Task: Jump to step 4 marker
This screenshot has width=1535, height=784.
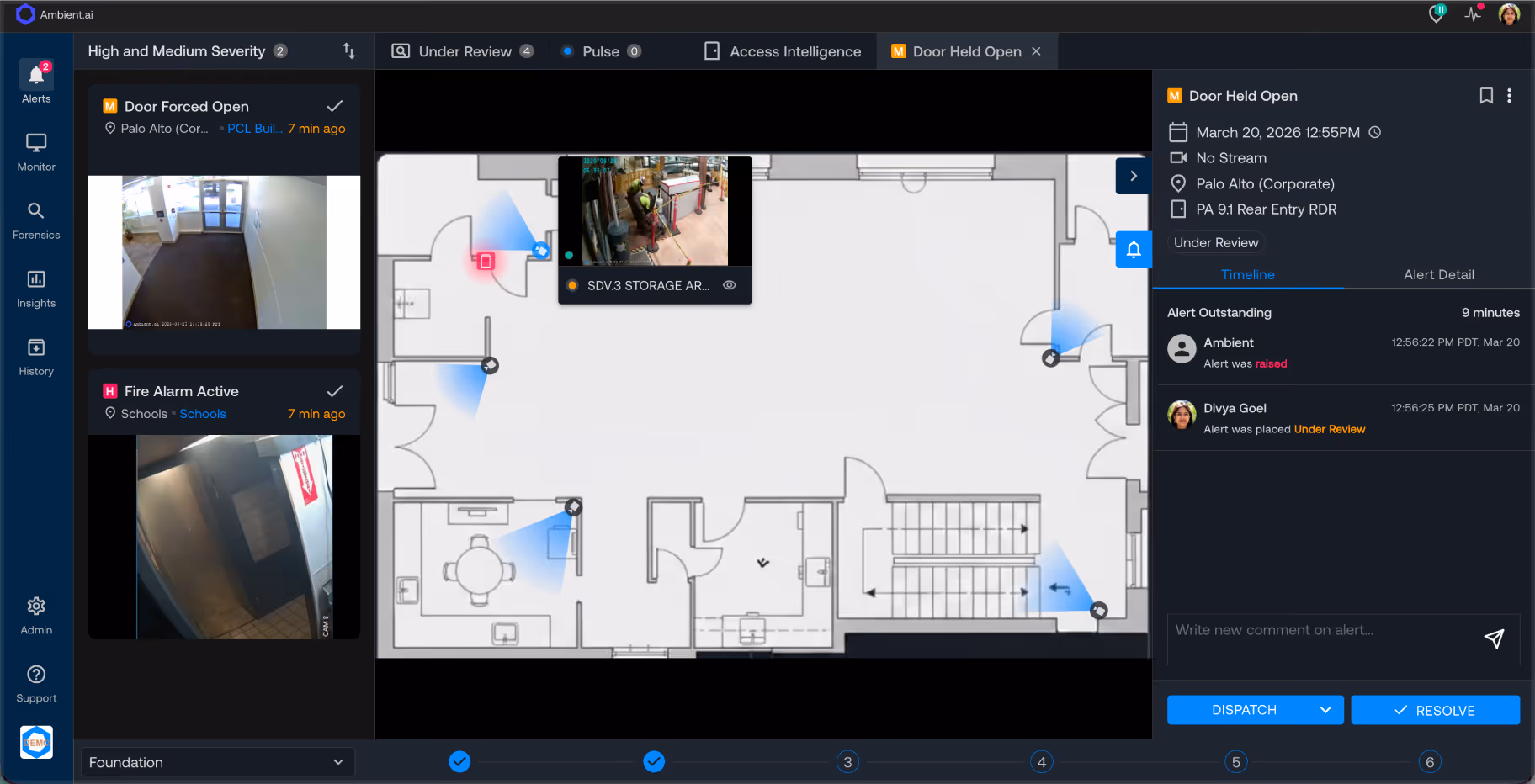Action: tap(1042, 762)
